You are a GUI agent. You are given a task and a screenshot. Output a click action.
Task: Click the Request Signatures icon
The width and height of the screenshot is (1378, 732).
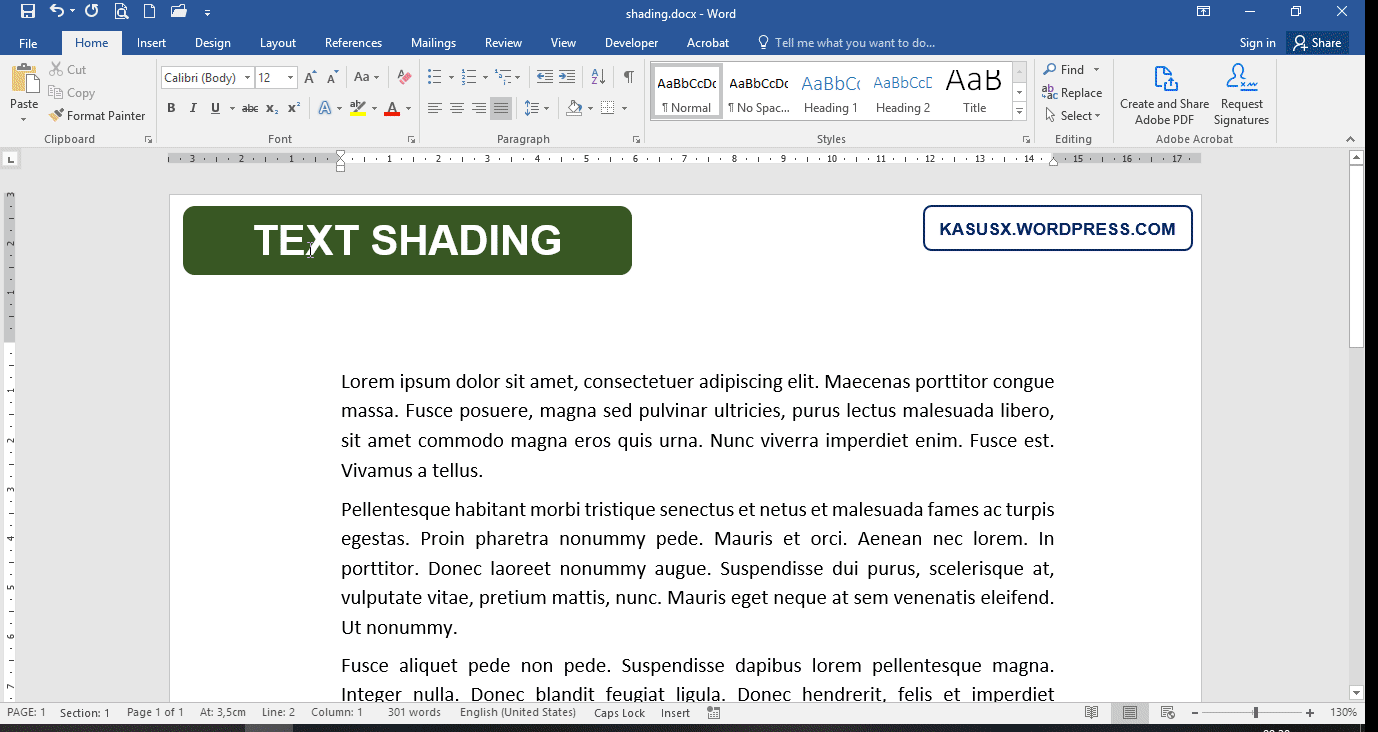(1240, 77)
